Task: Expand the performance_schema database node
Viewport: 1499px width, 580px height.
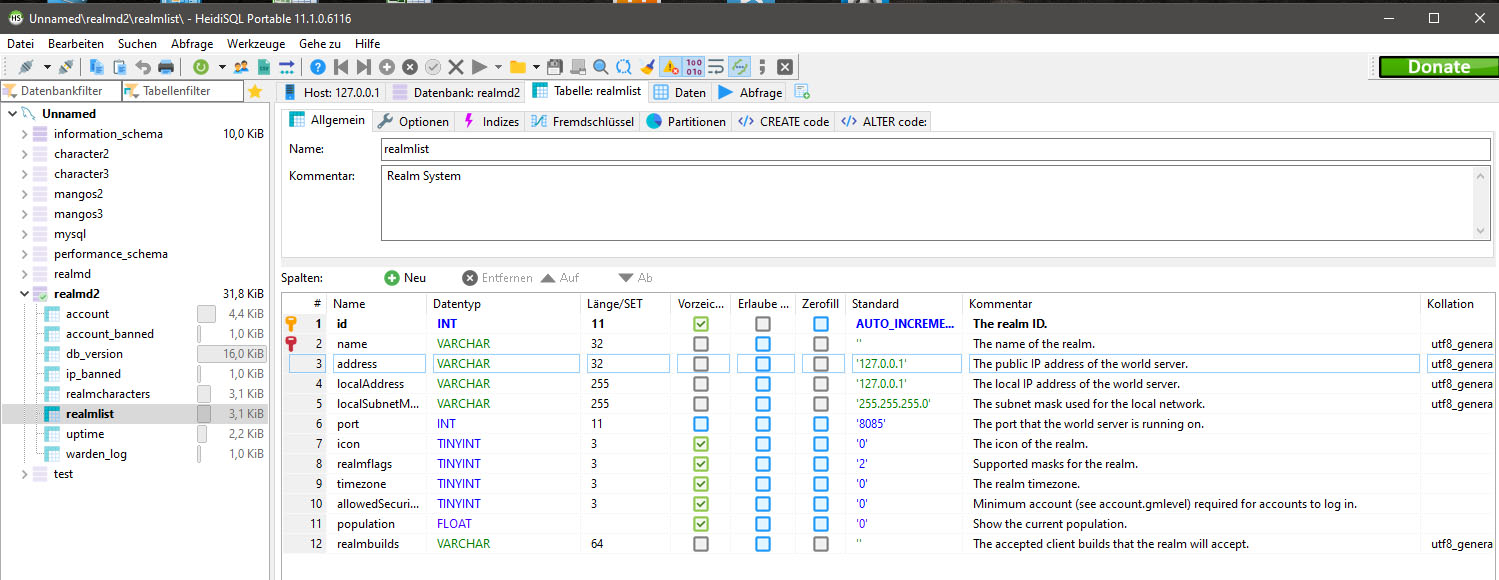Action: tap(25, 254)
